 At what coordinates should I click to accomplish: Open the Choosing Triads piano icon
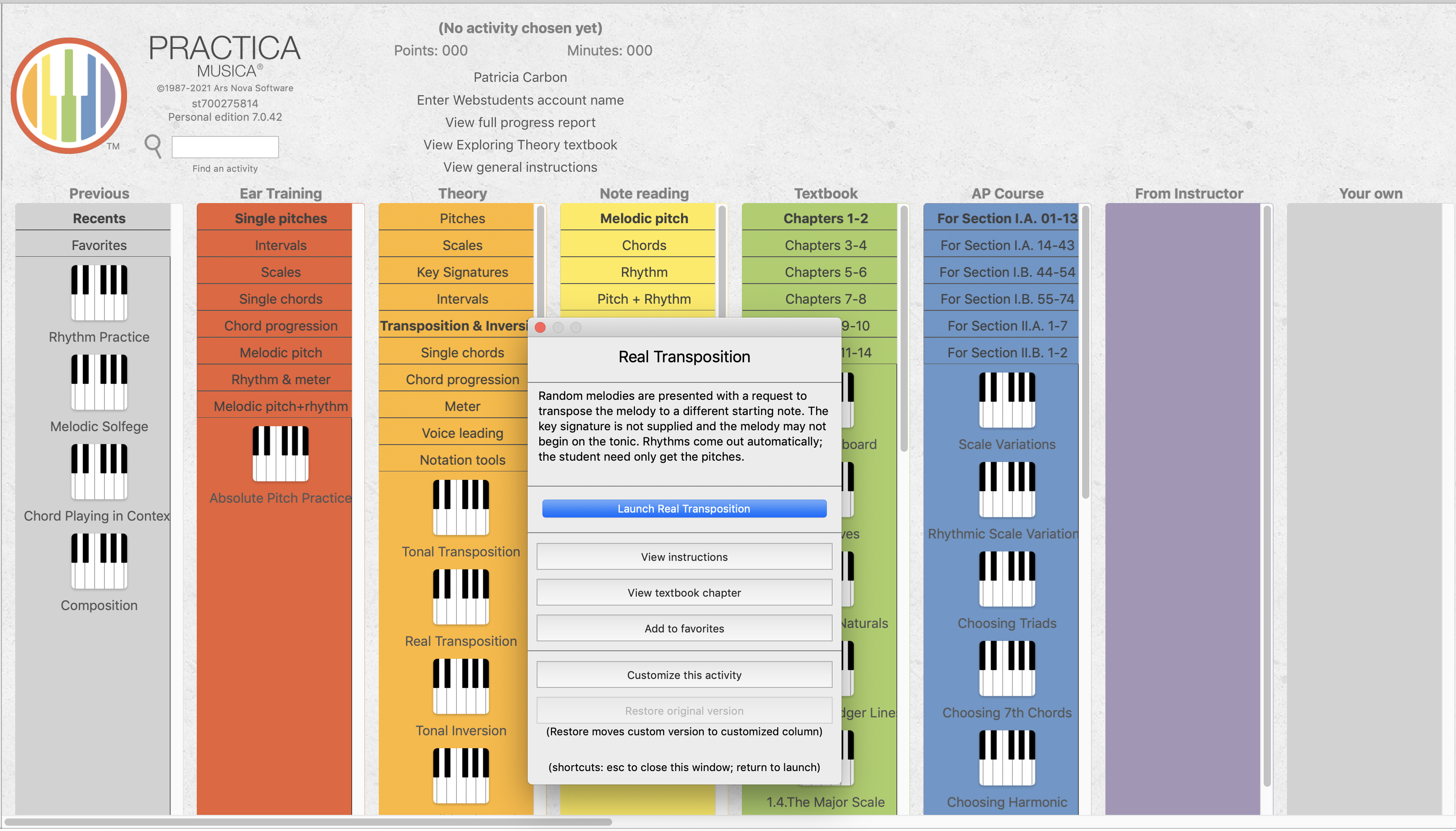pyautogui.click(x=1007, y=579)
